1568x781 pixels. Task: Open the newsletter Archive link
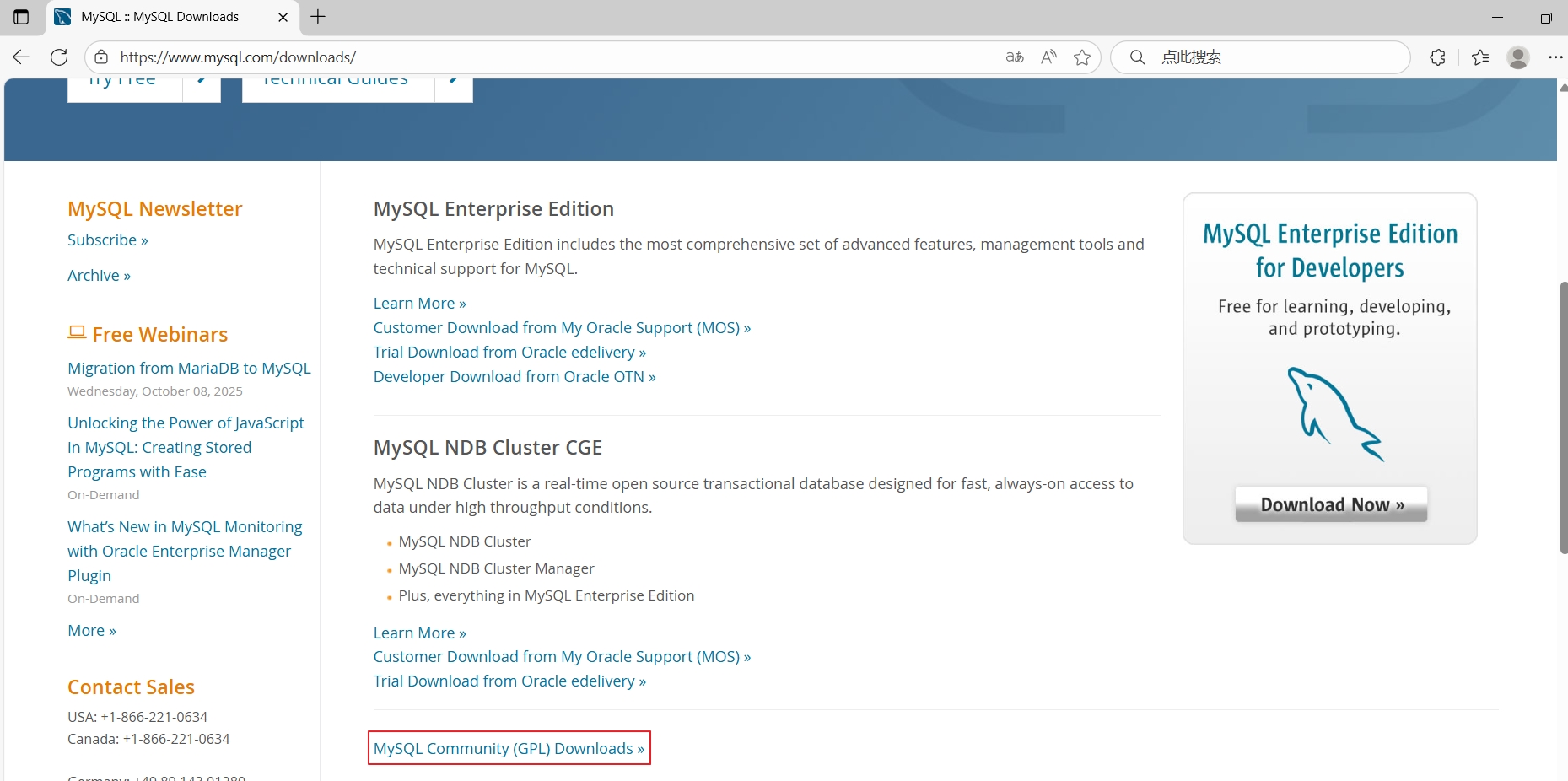(100, 276)
